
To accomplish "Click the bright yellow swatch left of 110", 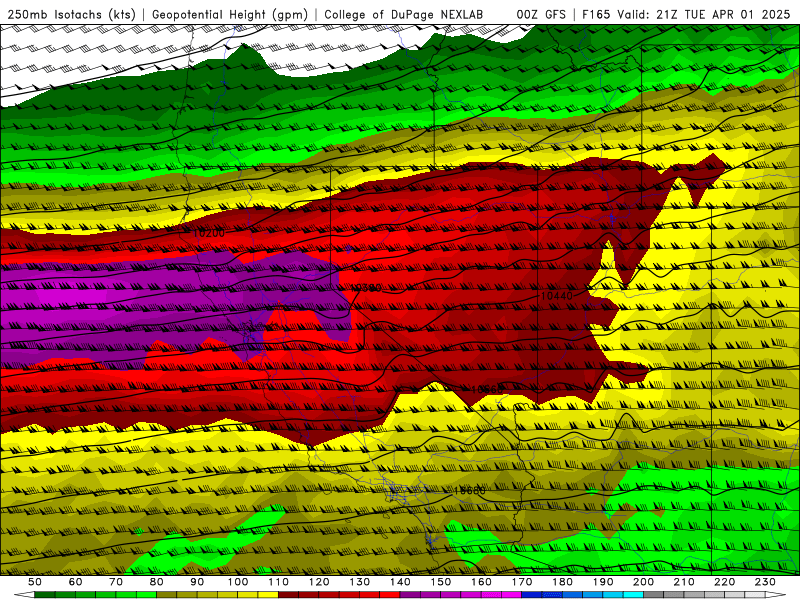I will pyautogui.click(x=268, y=595).
